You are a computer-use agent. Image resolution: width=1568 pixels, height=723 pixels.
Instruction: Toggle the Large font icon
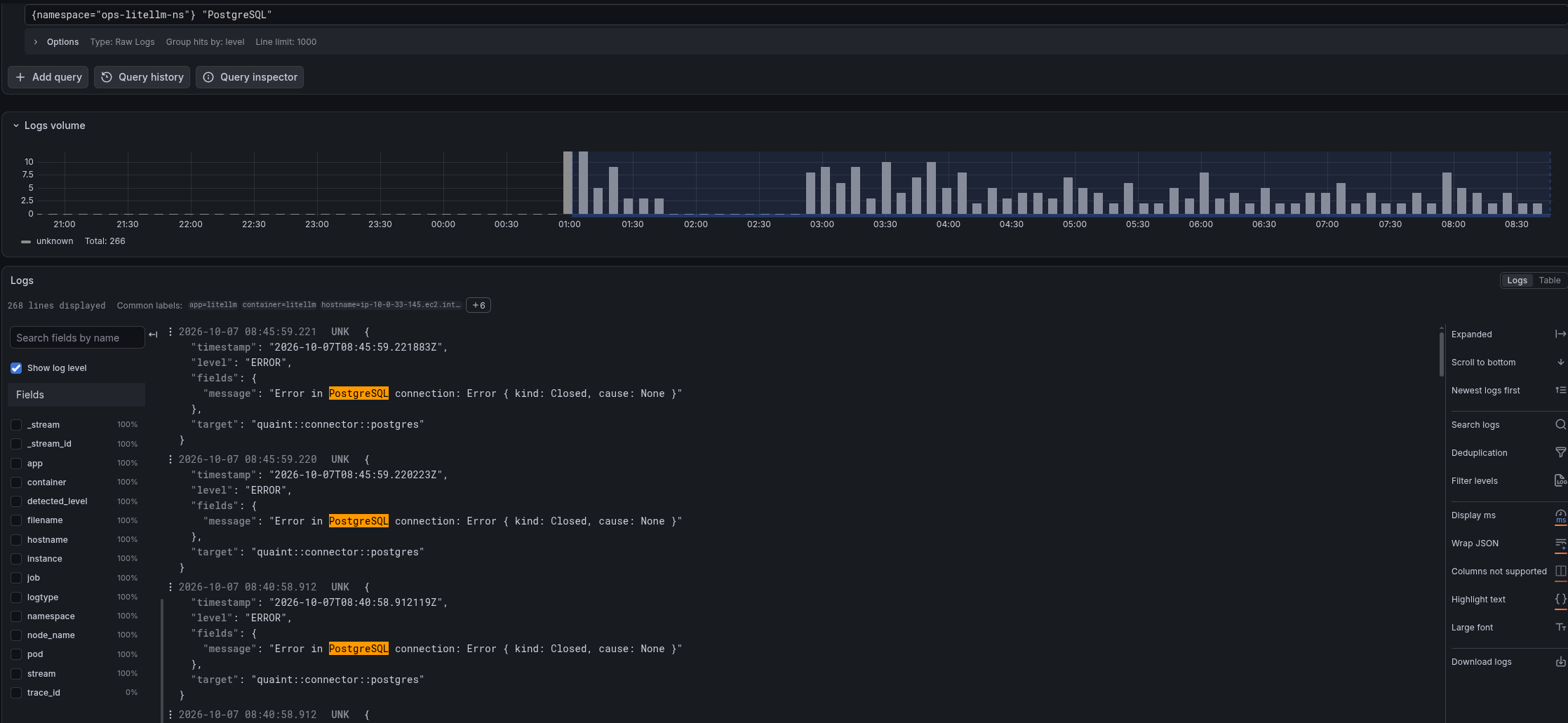tap(1560, 627)
